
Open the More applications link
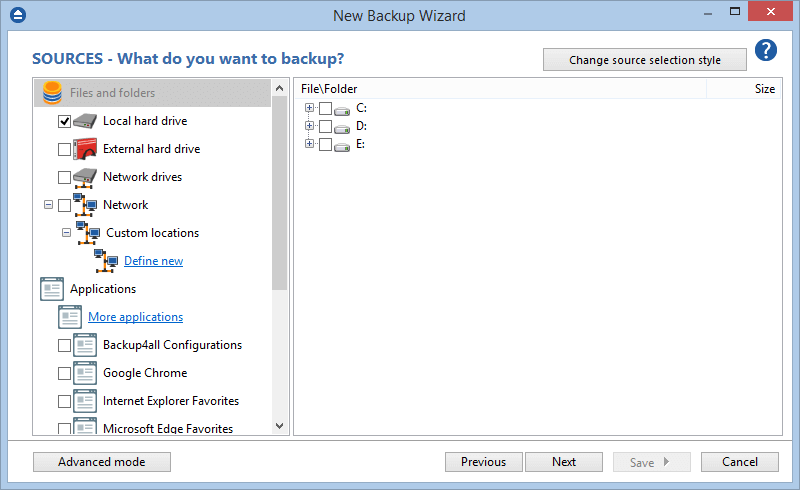pos(136,317)
